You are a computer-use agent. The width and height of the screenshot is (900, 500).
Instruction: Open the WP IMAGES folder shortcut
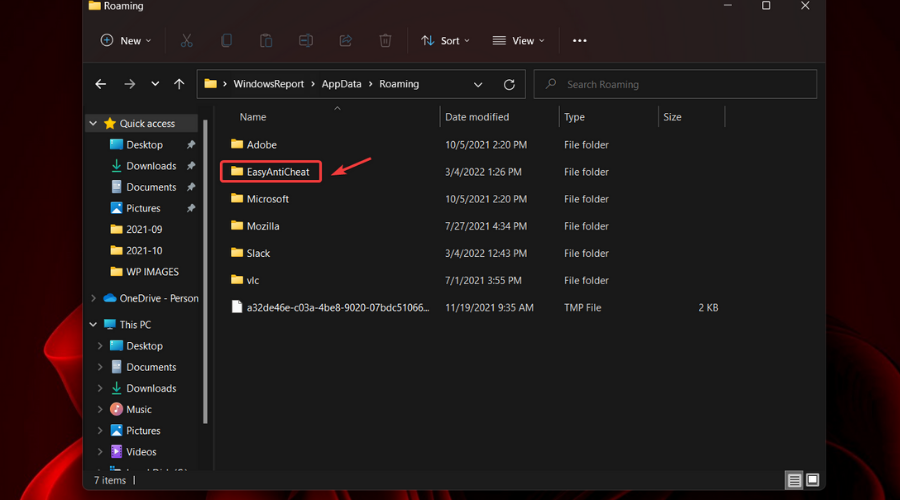click(144, 272)
